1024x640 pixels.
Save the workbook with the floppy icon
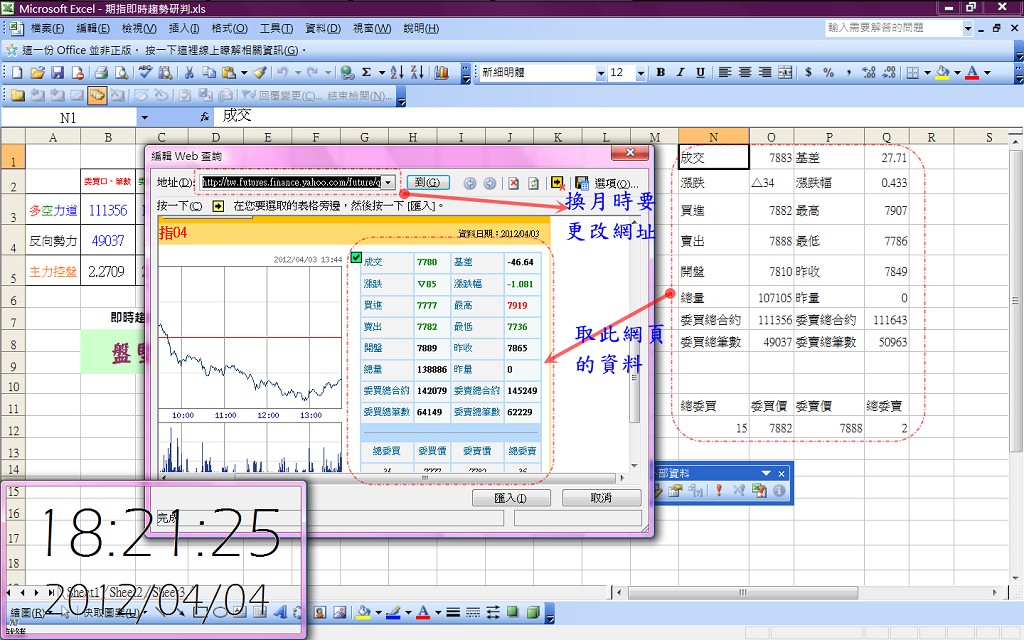pos(57,72)
